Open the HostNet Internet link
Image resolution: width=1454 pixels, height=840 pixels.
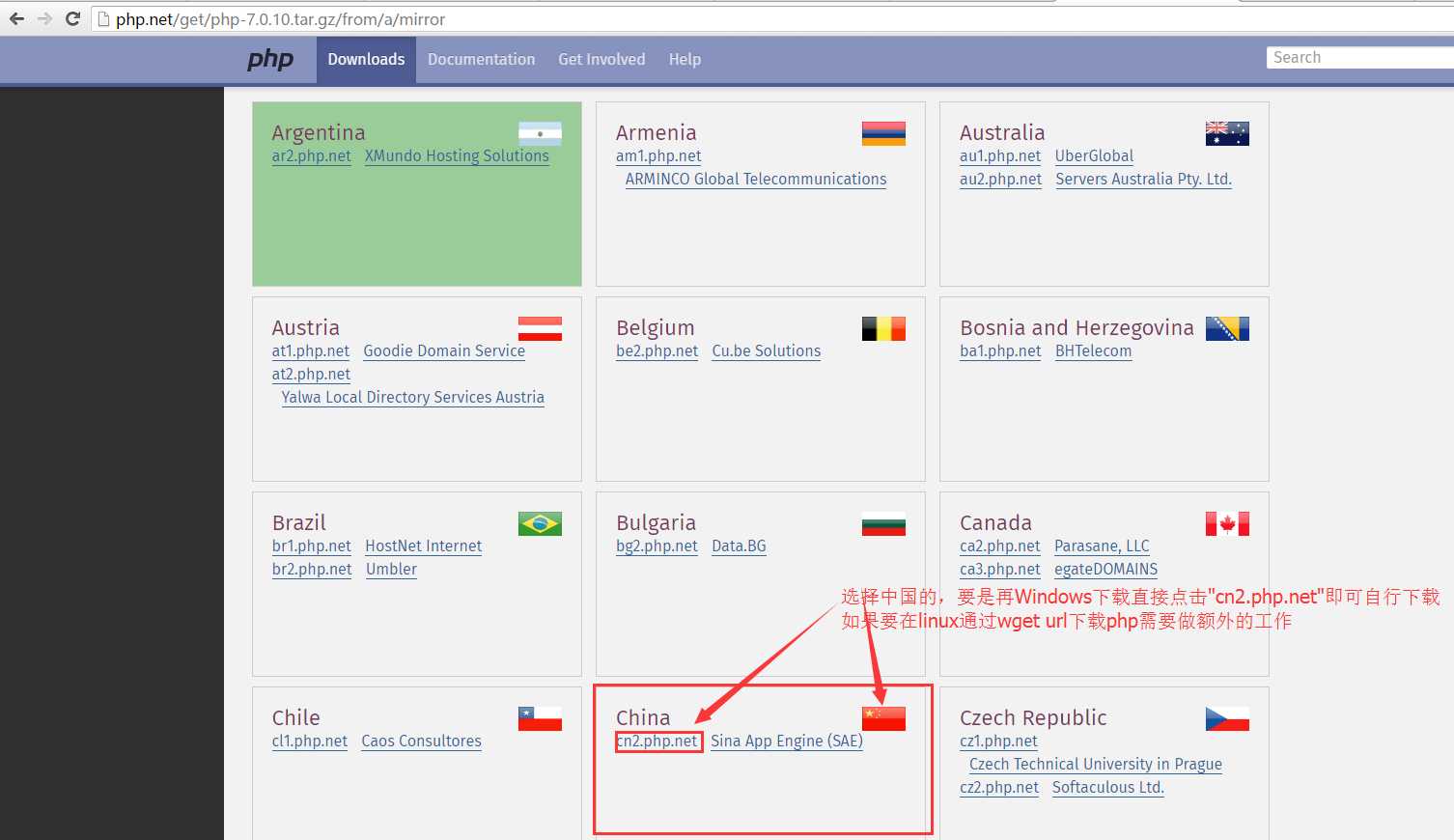coord(423,546)
